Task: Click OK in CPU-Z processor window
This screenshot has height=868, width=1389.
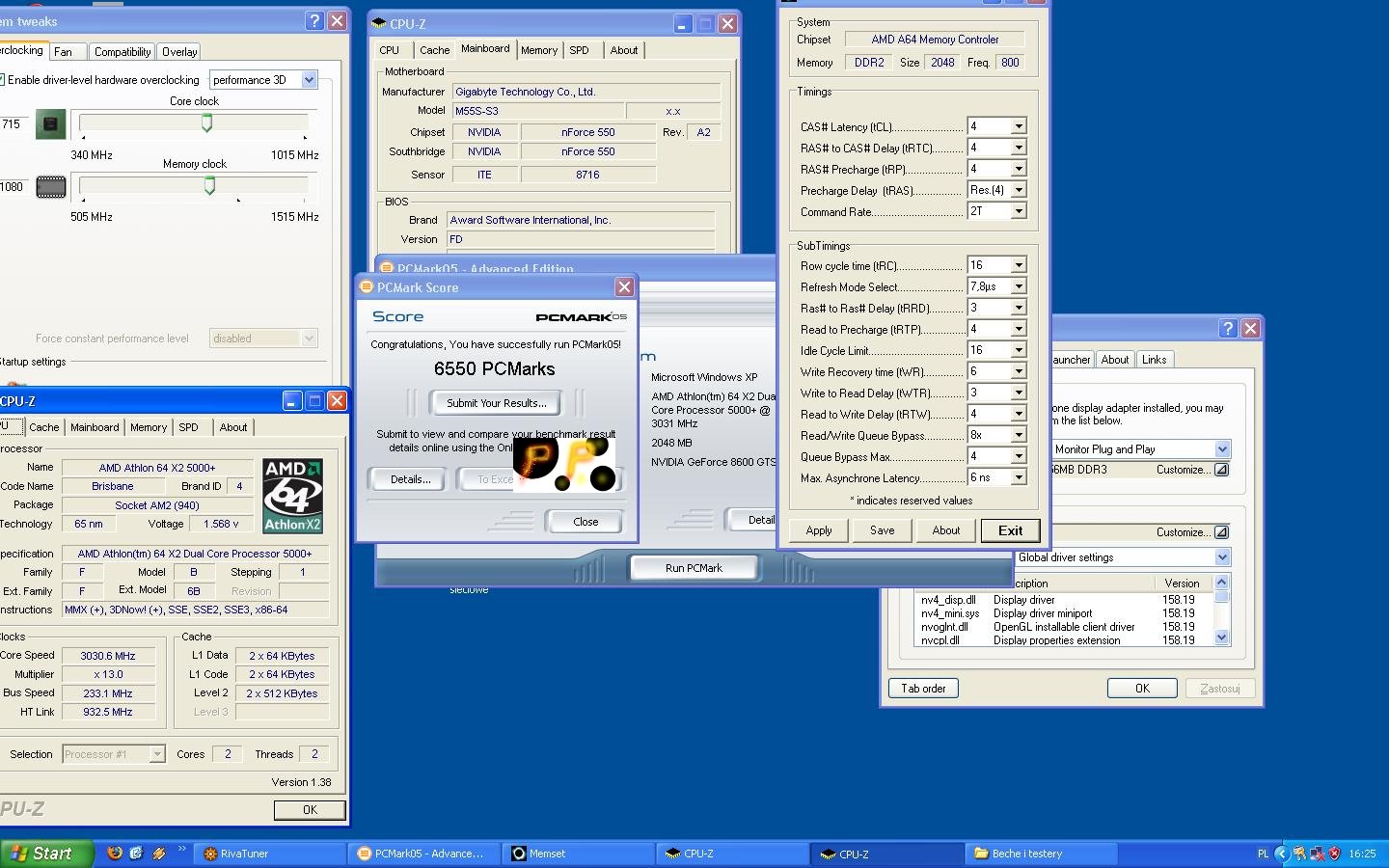Action: point(310,810)
